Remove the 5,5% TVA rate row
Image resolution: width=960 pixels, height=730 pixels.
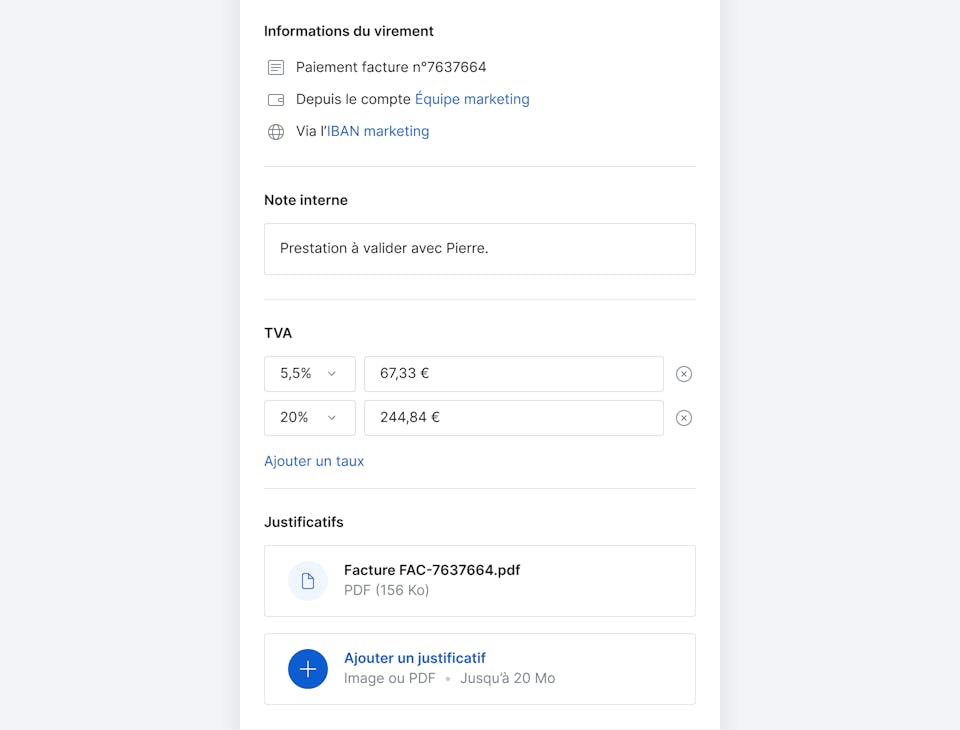[684, 374]
